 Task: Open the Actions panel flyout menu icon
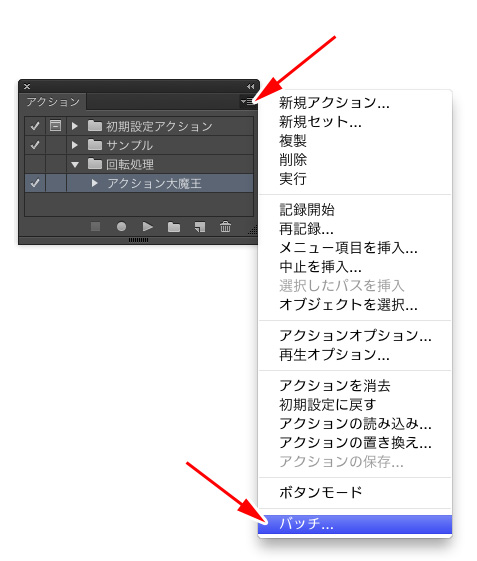(248, 102)
